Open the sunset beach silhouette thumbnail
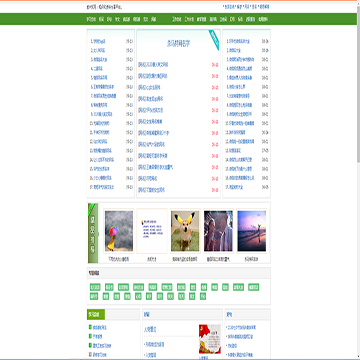 pyautogui.click(x=252, y=231)
